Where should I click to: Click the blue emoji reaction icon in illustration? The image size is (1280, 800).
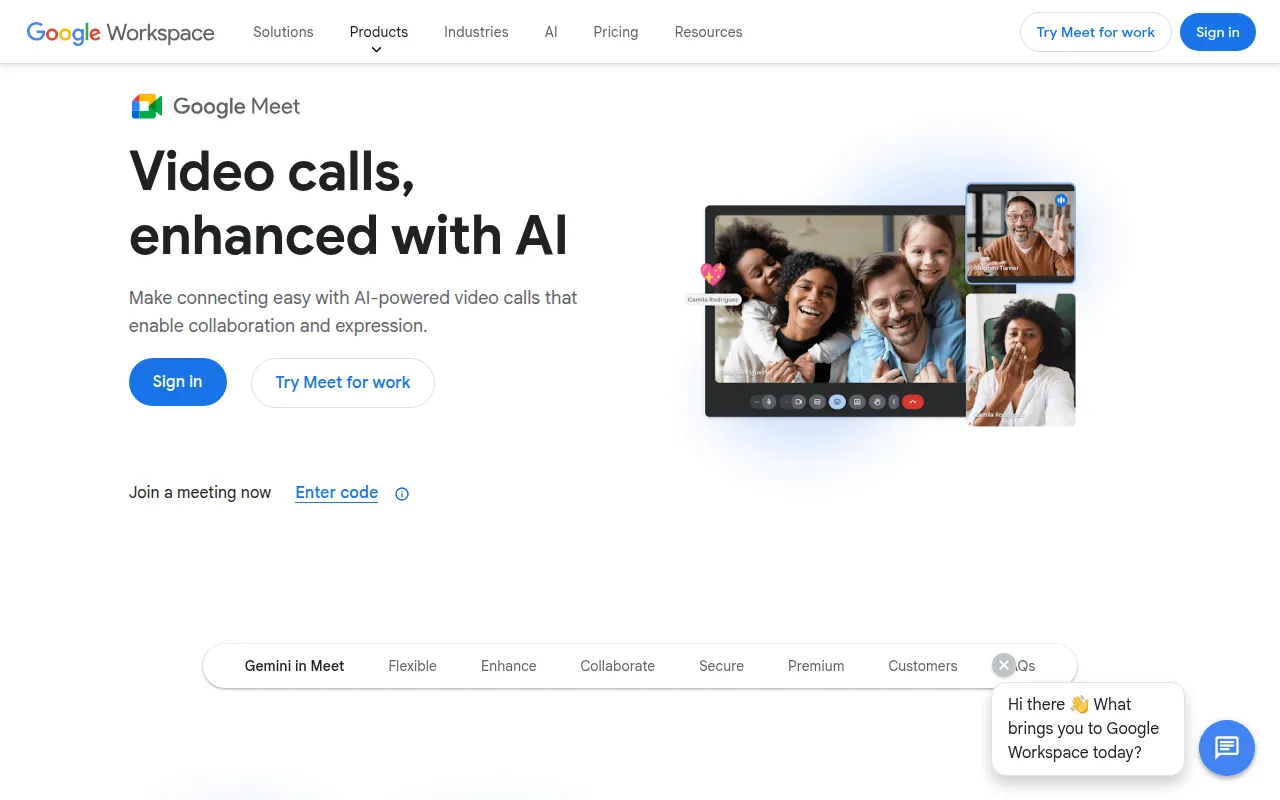[837, 402]
